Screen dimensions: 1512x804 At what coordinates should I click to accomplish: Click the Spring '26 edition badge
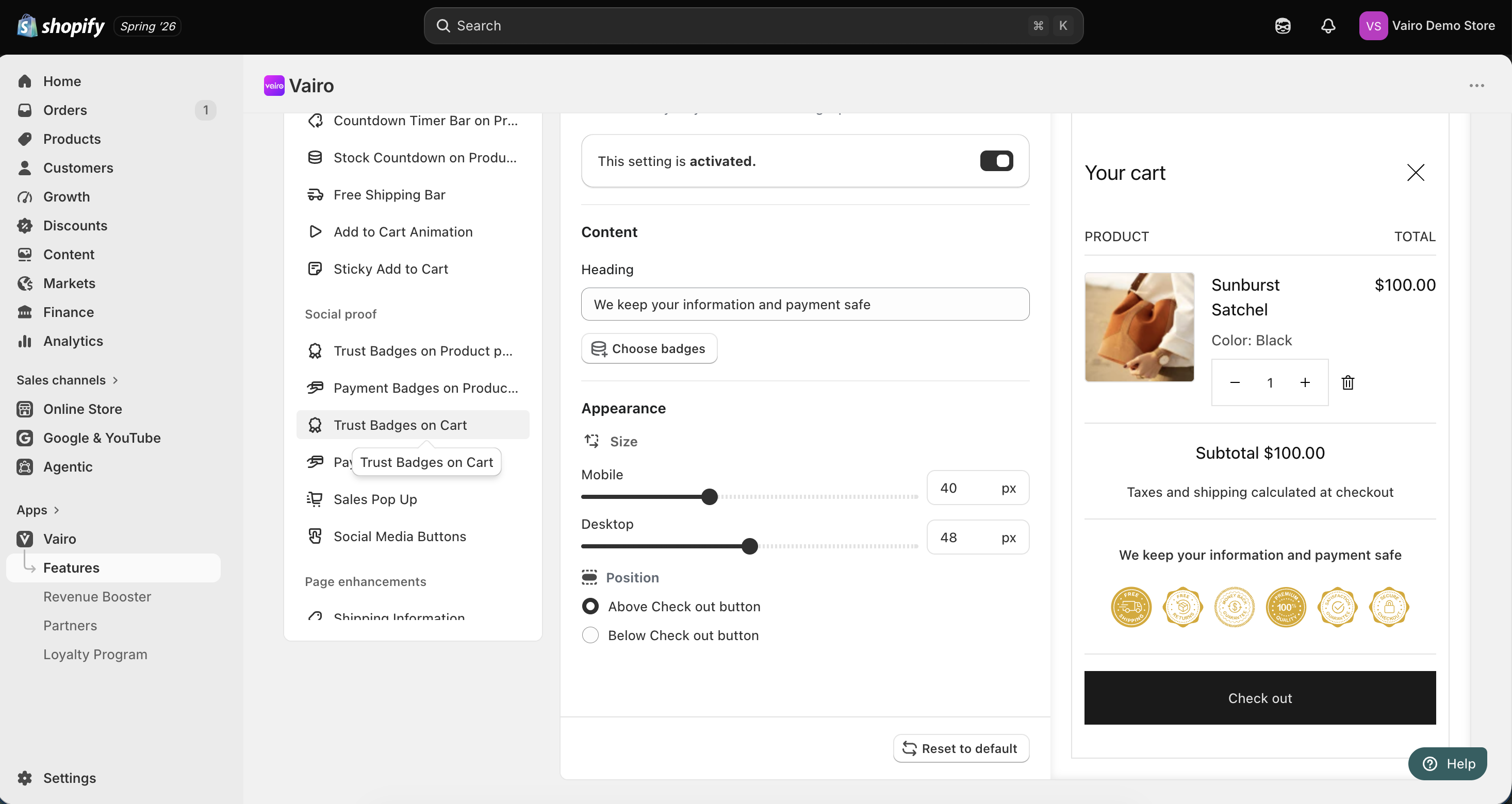pos(147,26)
